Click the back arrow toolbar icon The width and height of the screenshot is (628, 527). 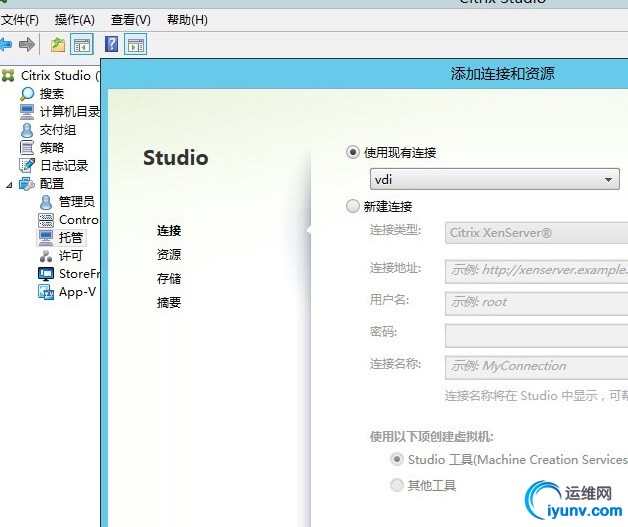point(6,44)
